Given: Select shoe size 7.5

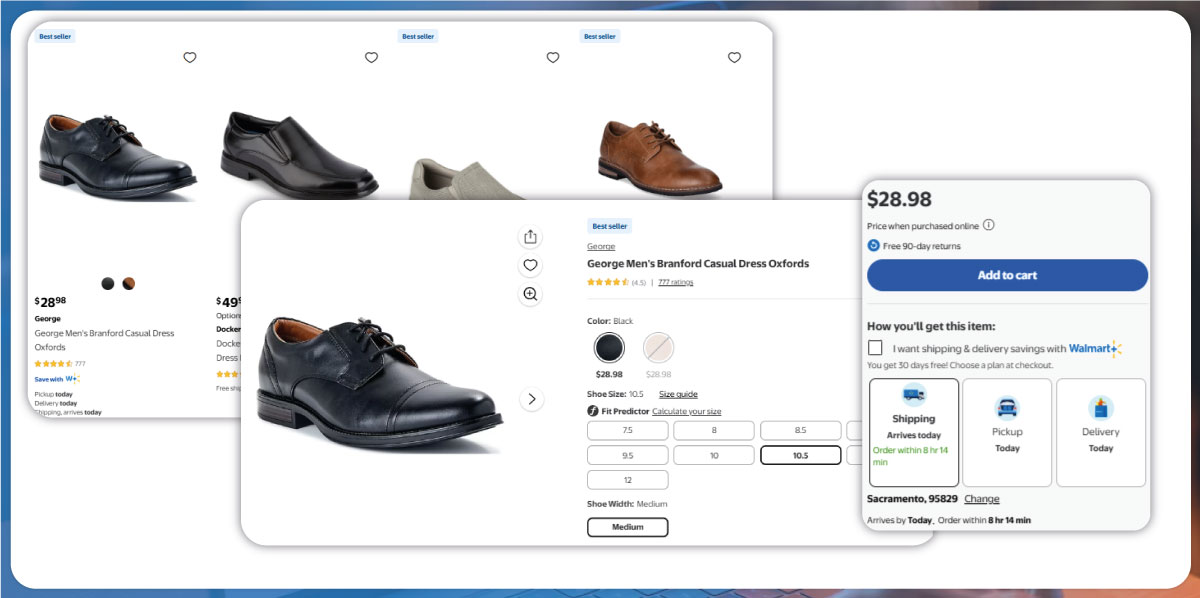Looking at the screenshot, I should tap(627, 431).
